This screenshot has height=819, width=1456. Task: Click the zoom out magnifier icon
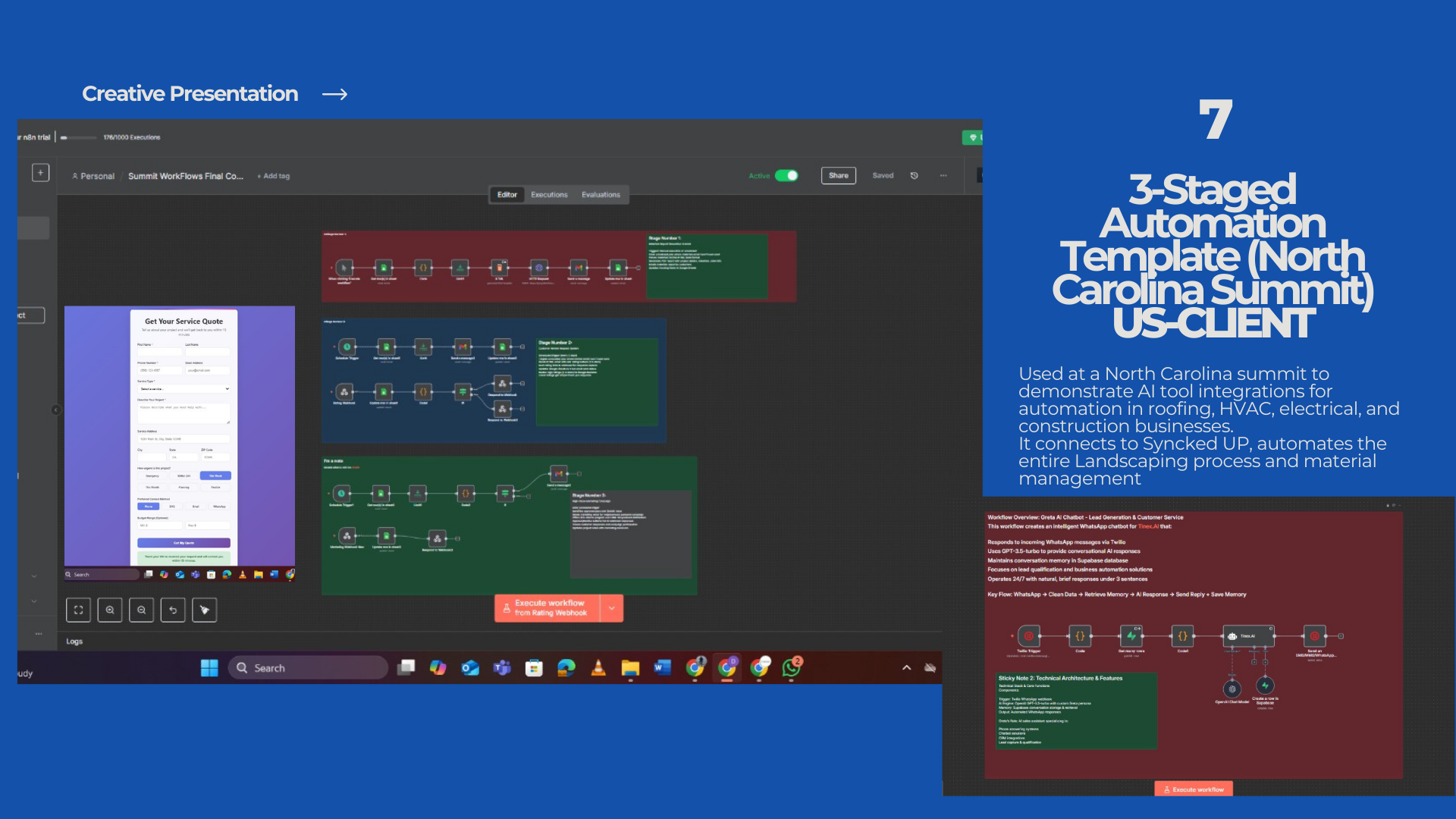(x=142, y=610)
